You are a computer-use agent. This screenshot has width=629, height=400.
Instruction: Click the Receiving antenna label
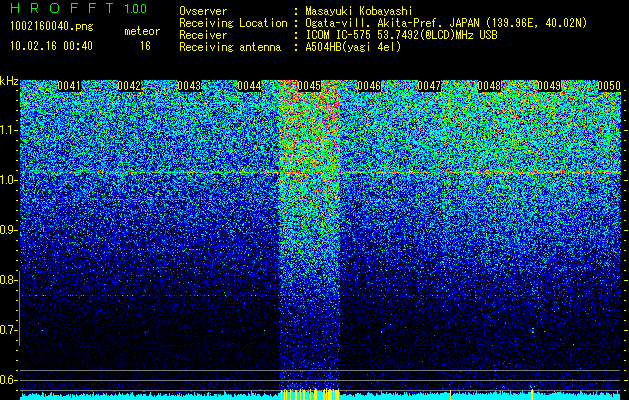point(230,47)
